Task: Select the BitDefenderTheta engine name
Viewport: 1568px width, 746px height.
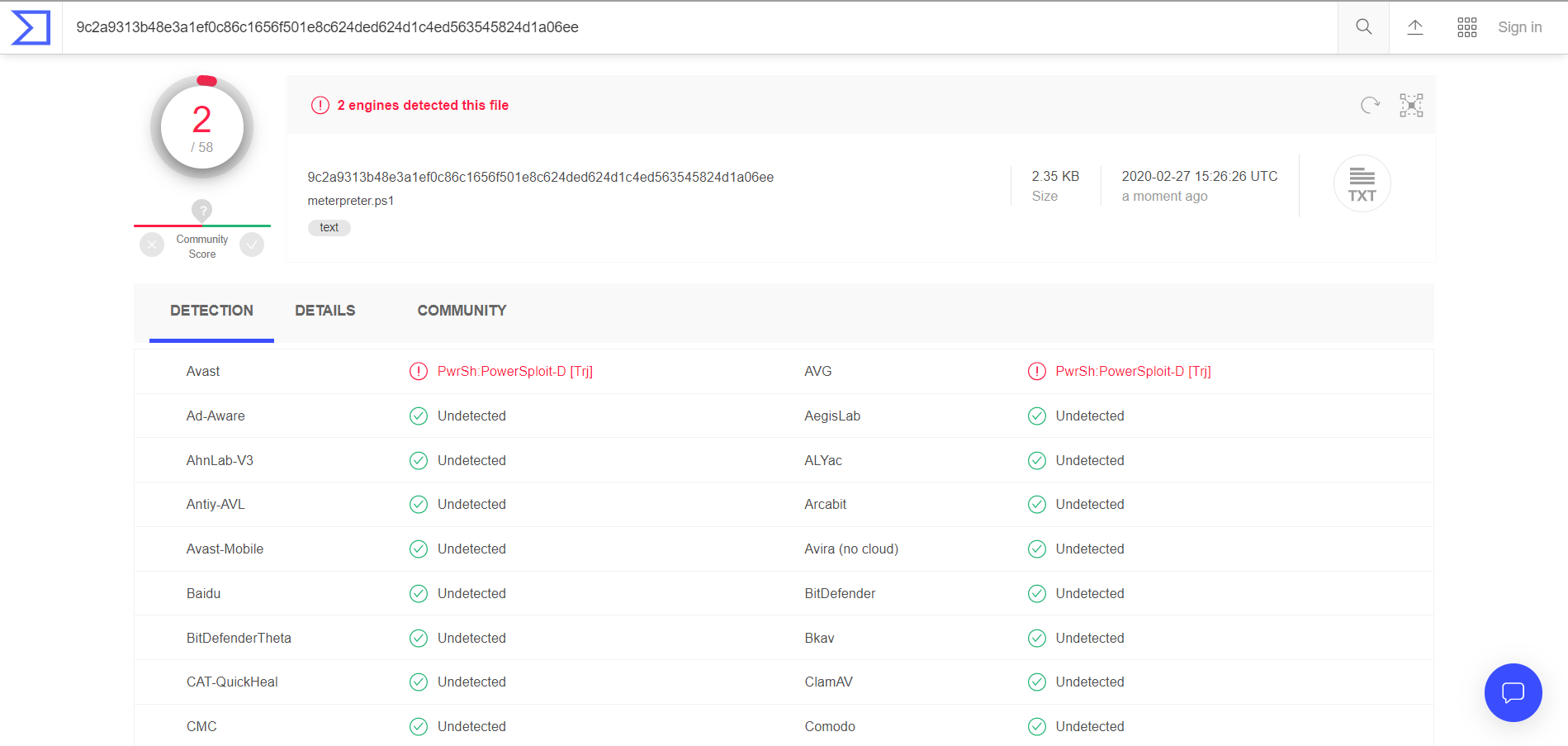Action: coord(239,638)
